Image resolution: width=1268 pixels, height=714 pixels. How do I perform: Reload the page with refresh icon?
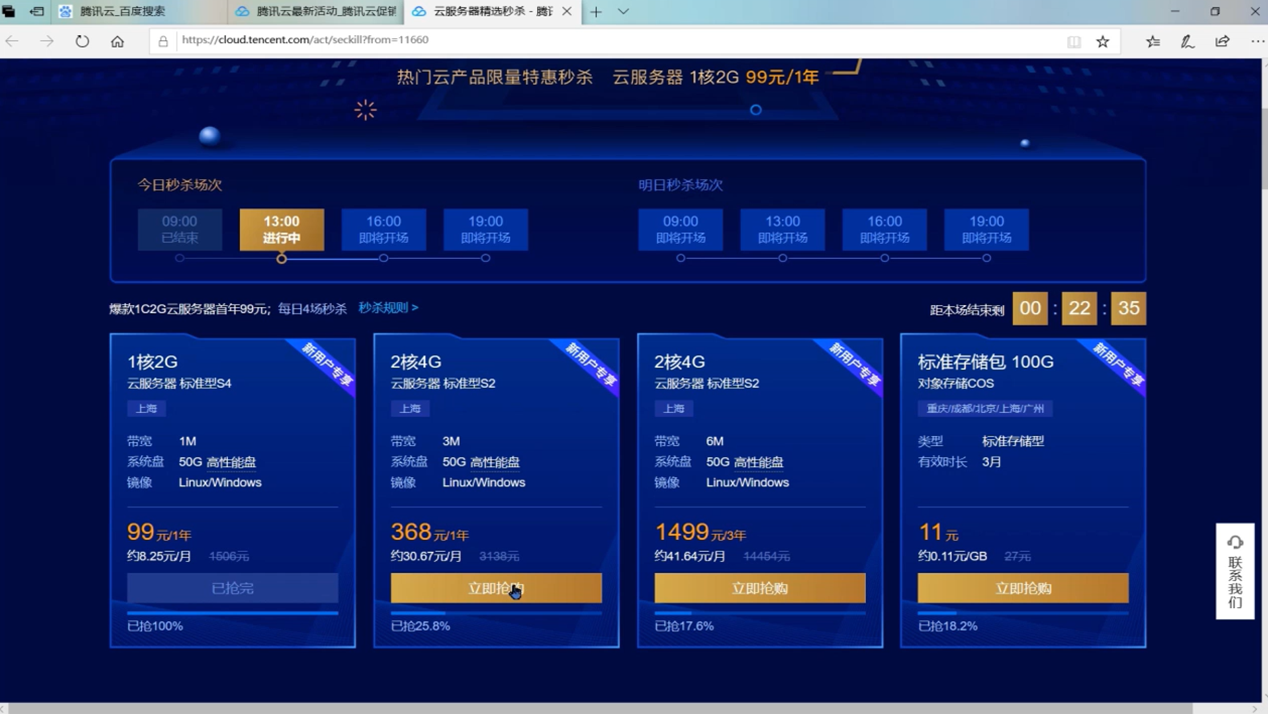coord(82,41)
